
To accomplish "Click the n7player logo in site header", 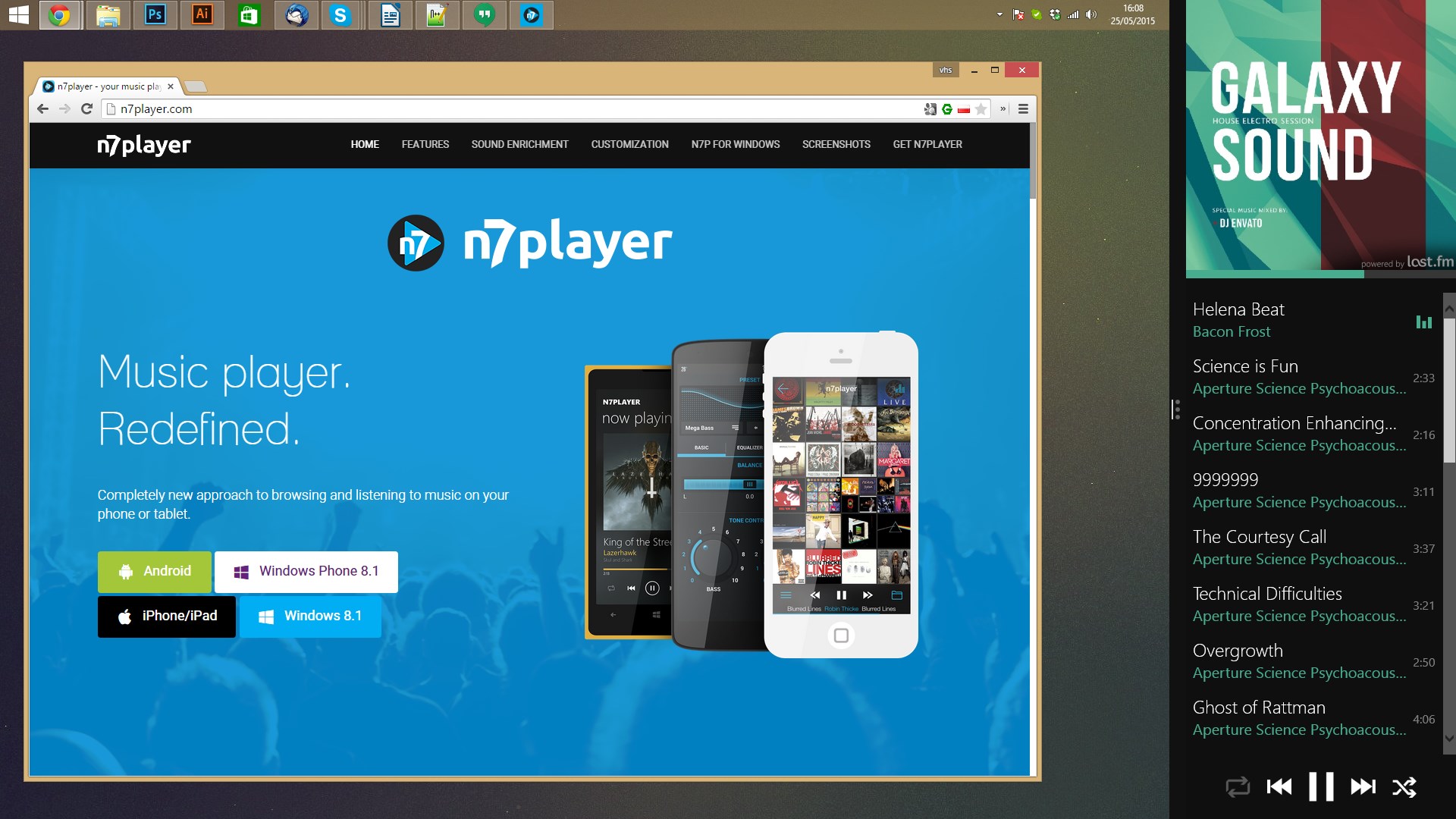I will [x=144, y=145].
